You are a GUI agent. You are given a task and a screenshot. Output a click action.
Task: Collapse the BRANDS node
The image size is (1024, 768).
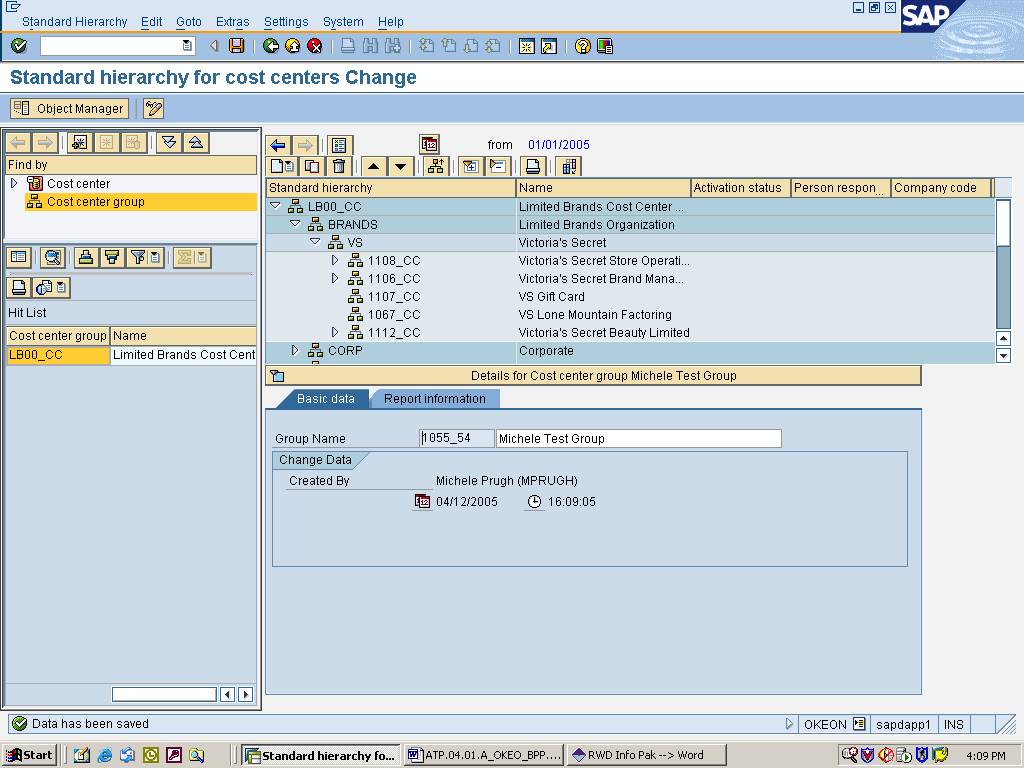(x=295, y=224)
